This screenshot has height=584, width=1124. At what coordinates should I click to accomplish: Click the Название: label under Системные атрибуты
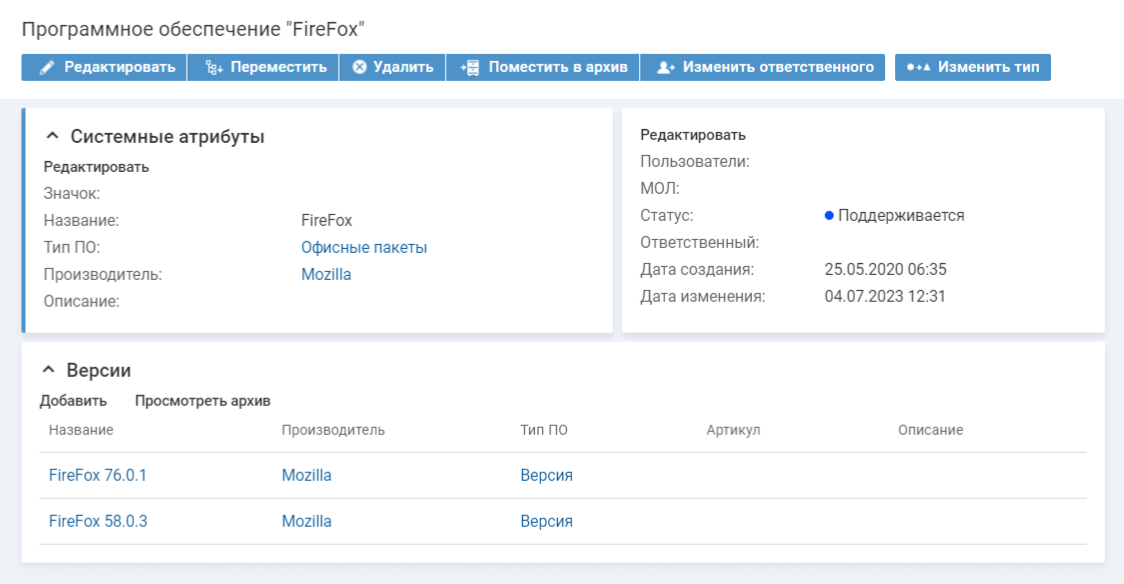pos(81,221)
